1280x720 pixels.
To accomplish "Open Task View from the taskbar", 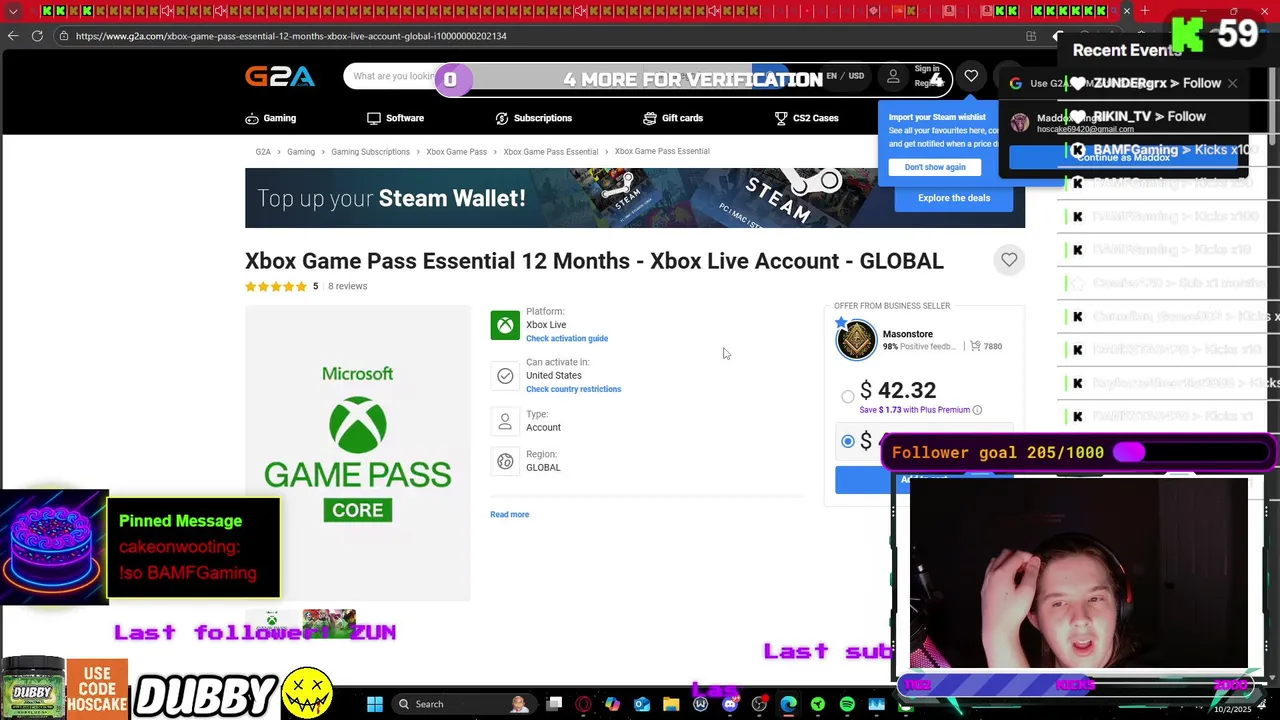I will [554, 704].
